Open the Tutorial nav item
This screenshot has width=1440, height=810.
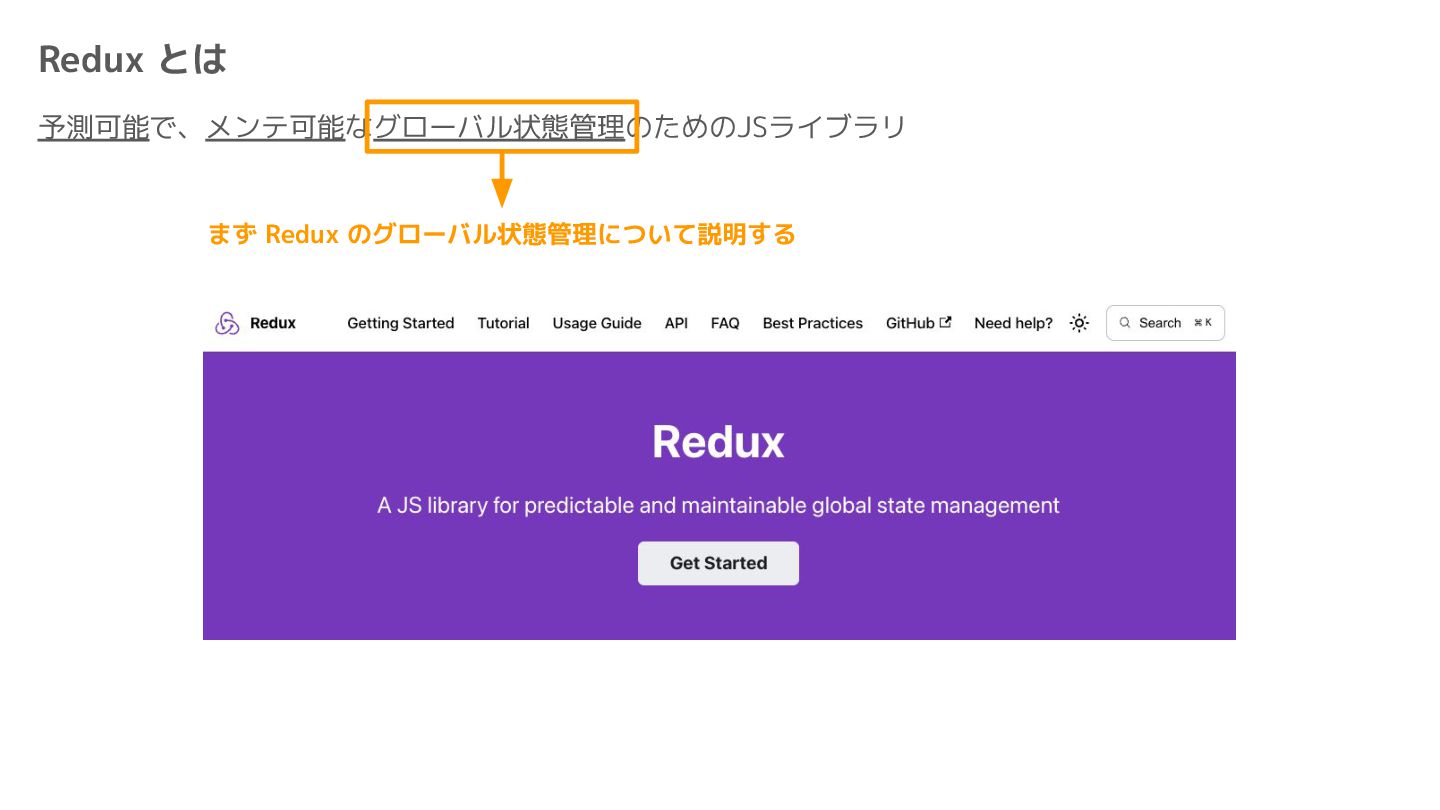(x=503, y=323)
